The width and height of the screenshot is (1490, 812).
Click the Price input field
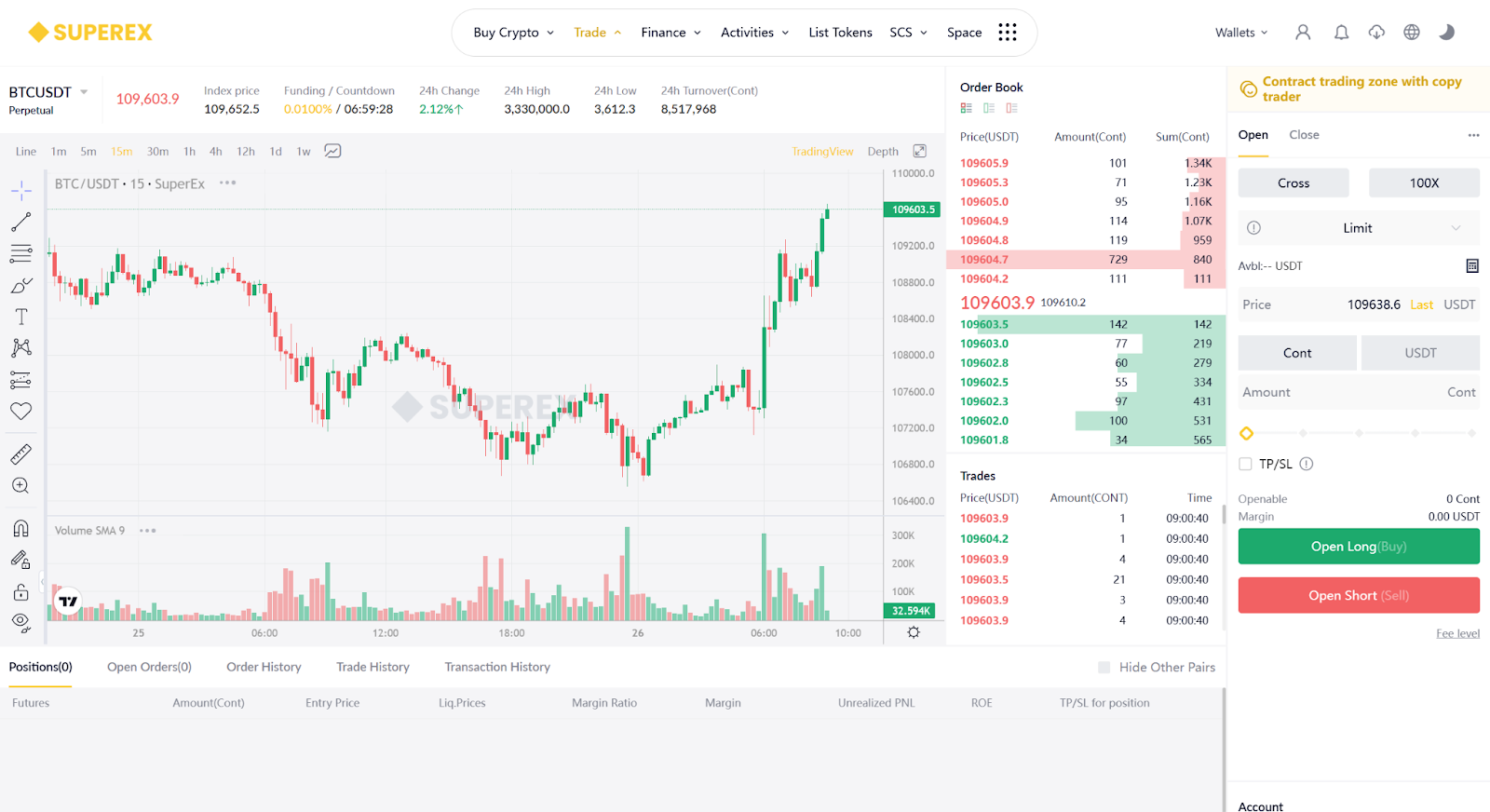click(1359, 304)
